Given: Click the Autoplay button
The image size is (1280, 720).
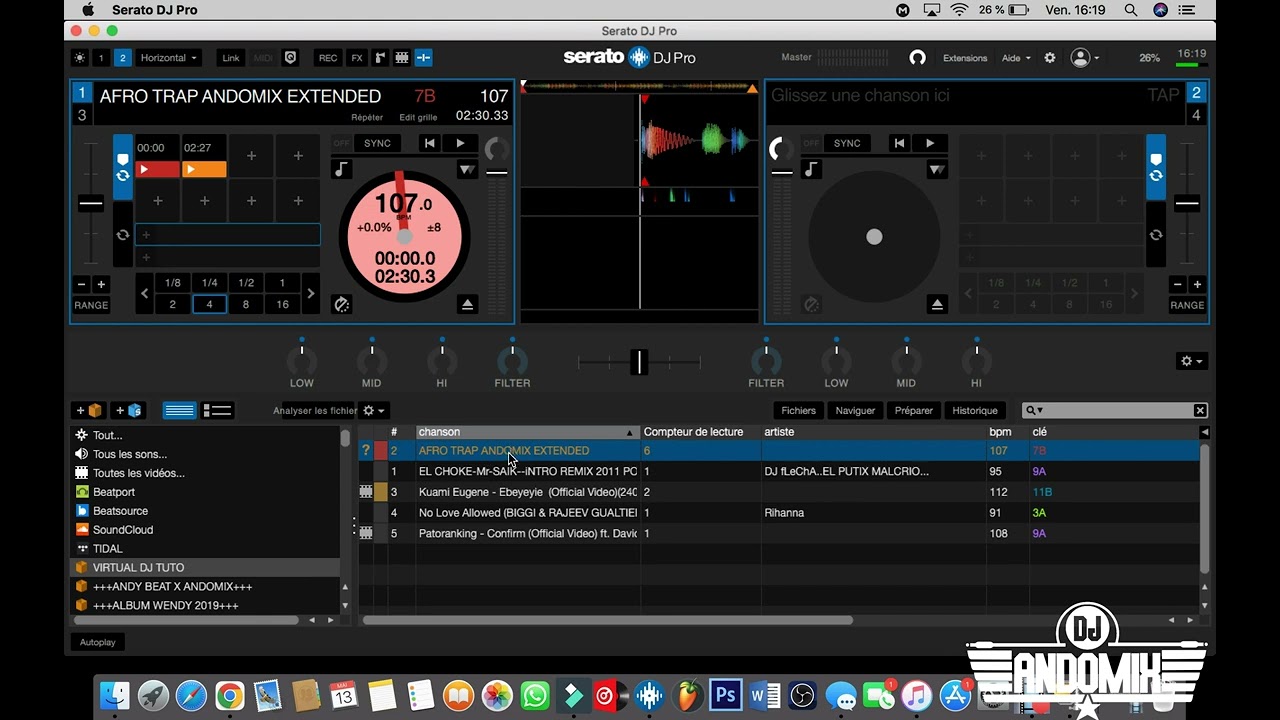Looking at the screenshot, I should click(x=98, y=642).
